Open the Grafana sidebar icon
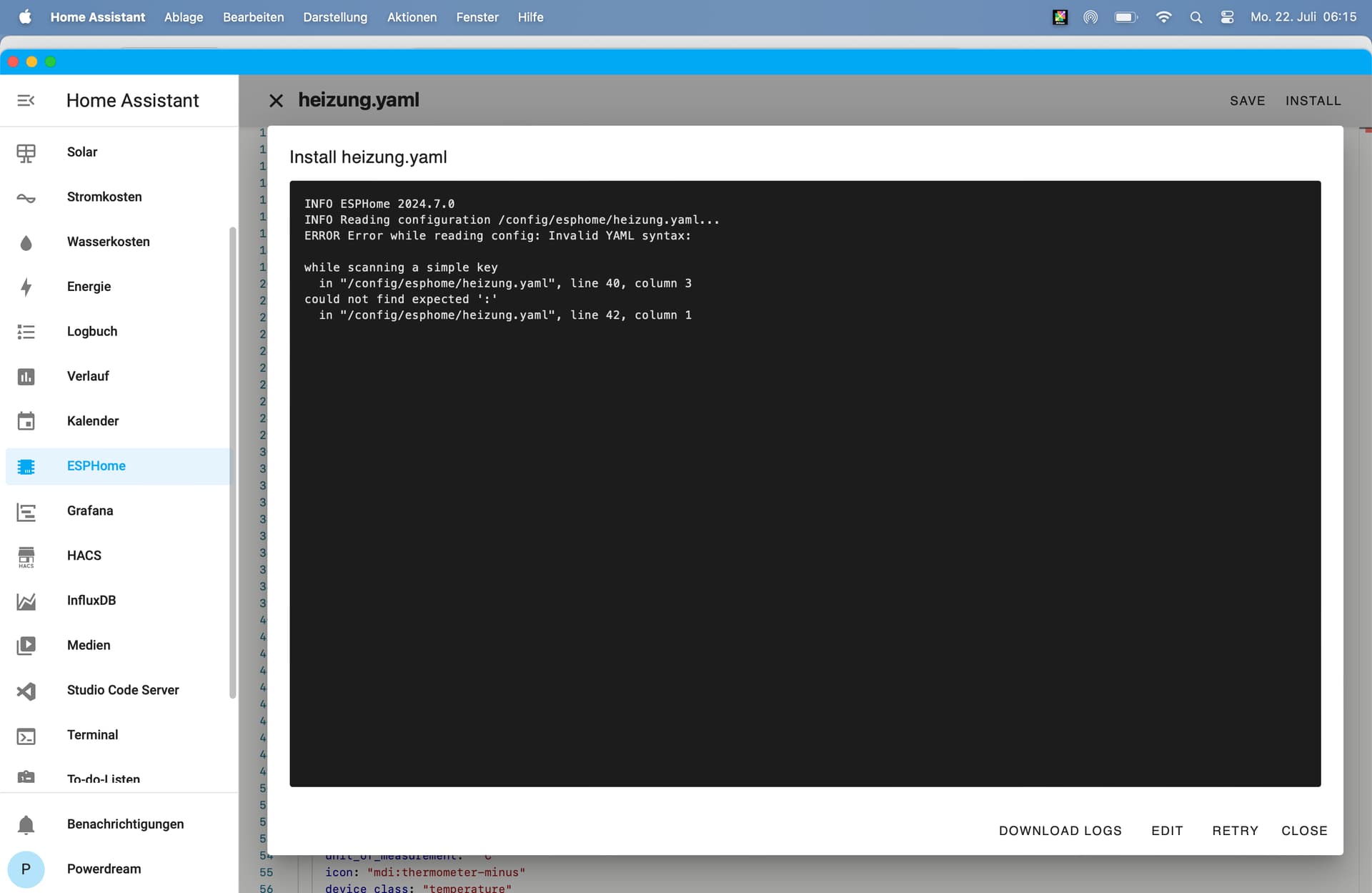Viewport: 1372px width, 893px height. [x=26, y=511]
